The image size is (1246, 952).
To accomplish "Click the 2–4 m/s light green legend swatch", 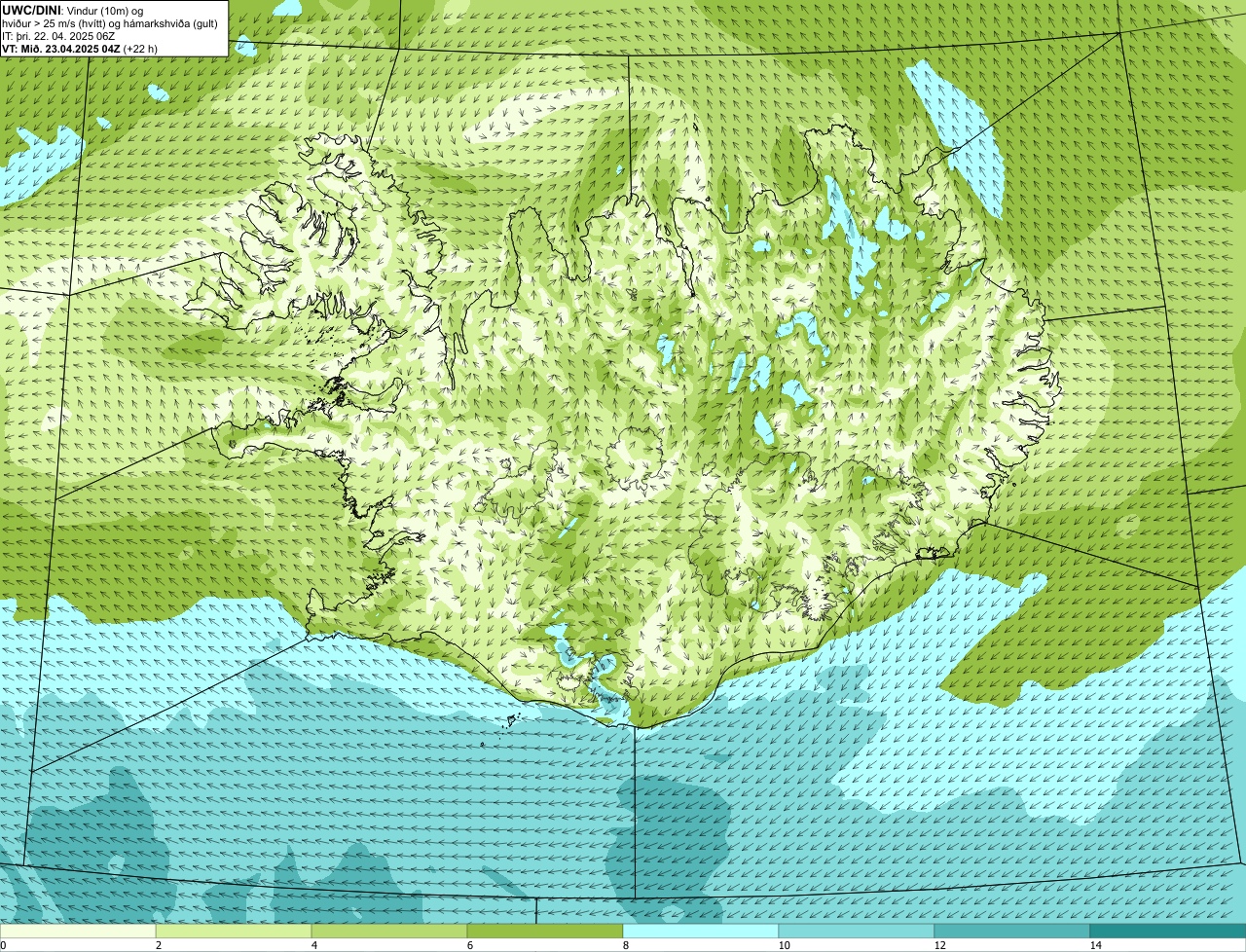I will [234, 931].
